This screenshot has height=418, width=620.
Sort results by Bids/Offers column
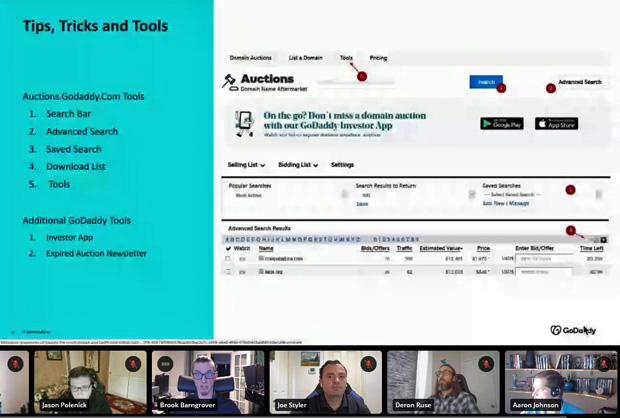[x=375, y=248]
